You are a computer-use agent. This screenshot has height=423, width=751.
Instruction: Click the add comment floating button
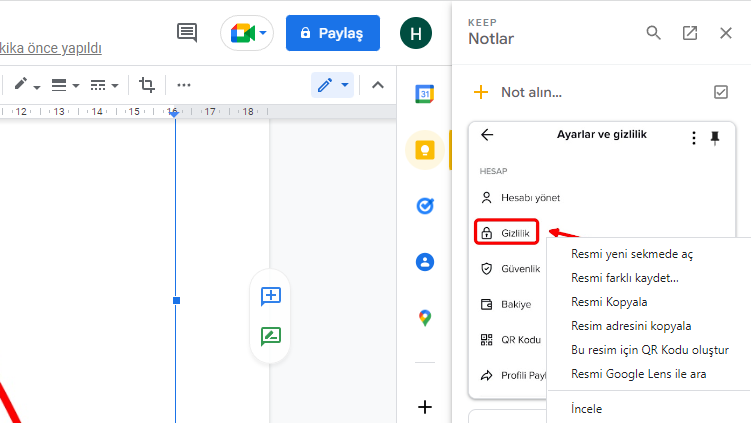coord(270,296)
